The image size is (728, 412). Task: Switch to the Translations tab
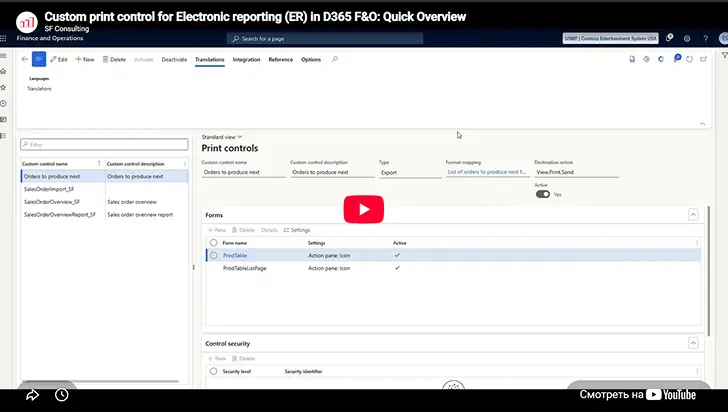tap(209, 59)
